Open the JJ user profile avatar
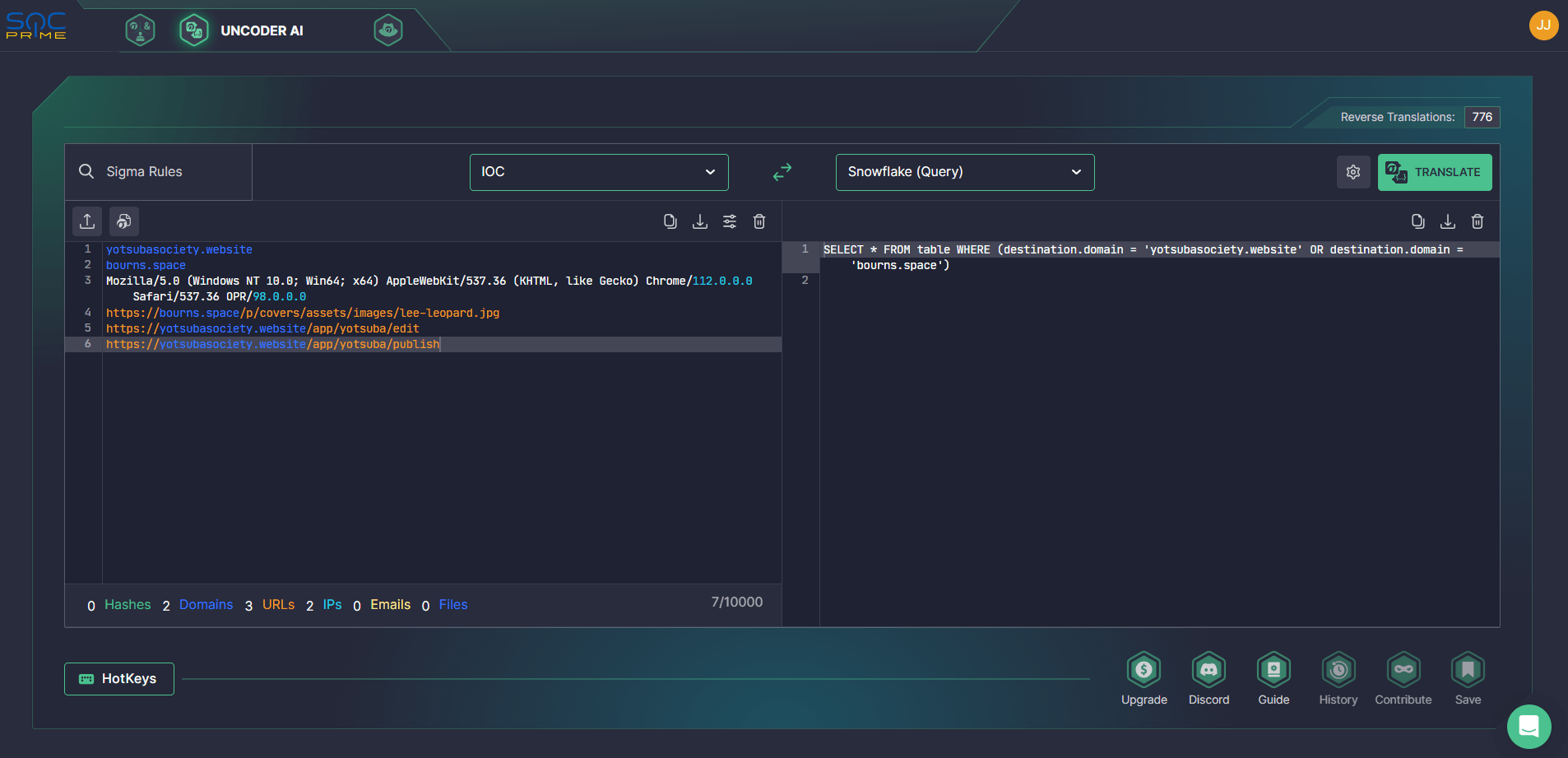This screenshot has width=1568, height=758. click(1543, 26)
